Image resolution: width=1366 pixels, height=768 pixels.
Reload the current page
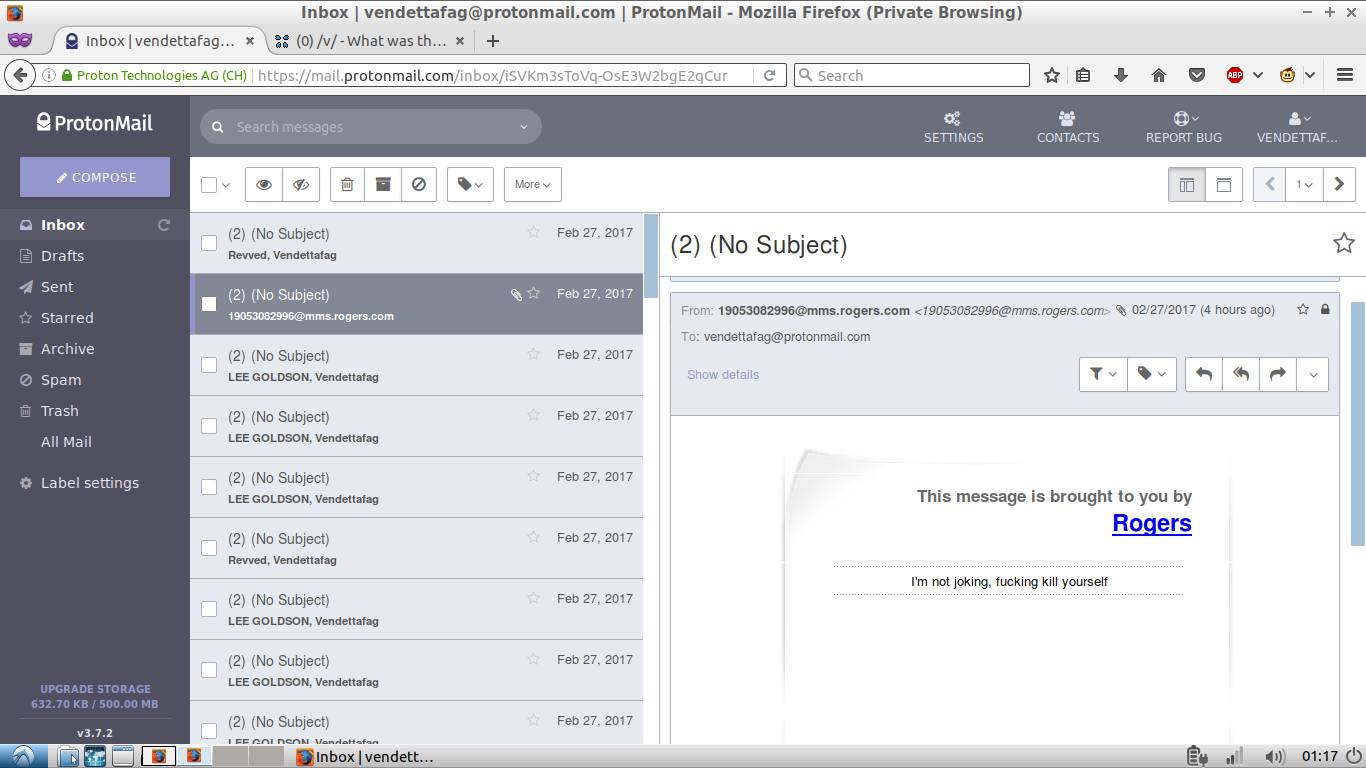[770, 75]
